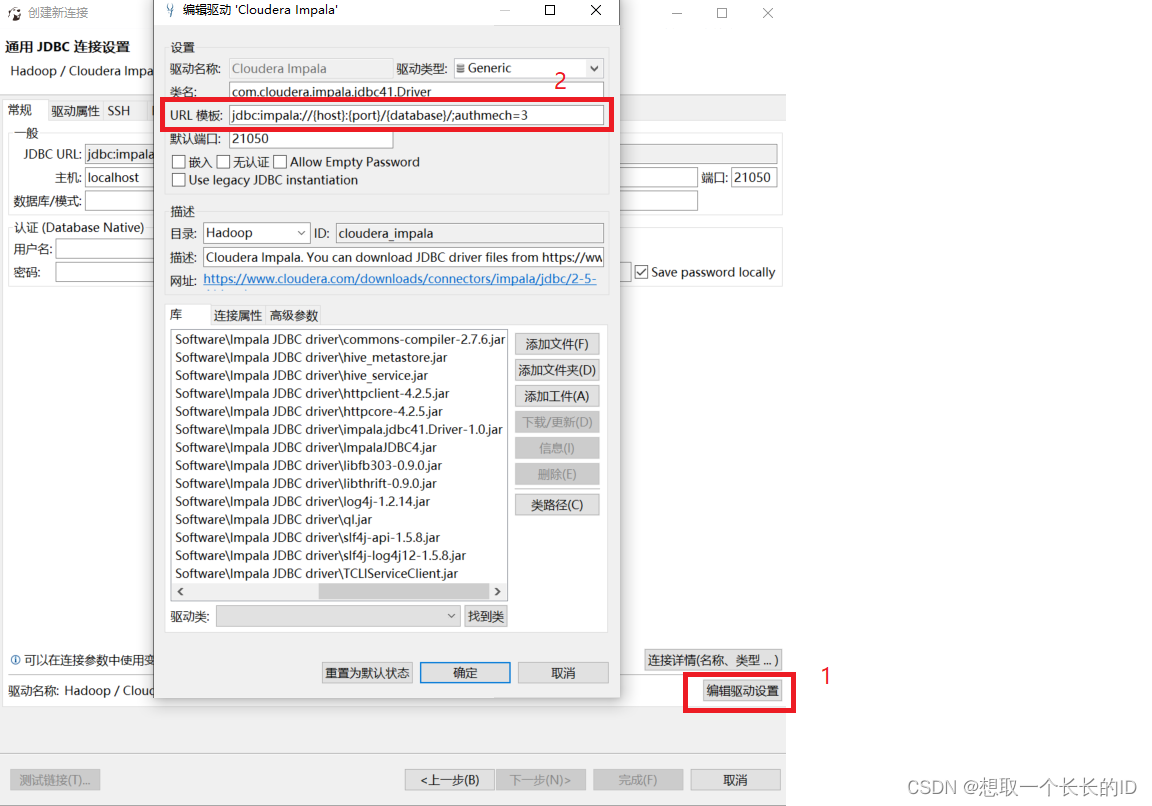This screenshot has height=806, width=1152.
Task: Select libfb303-0.9.0.jar entry
Action: (309, 465)
